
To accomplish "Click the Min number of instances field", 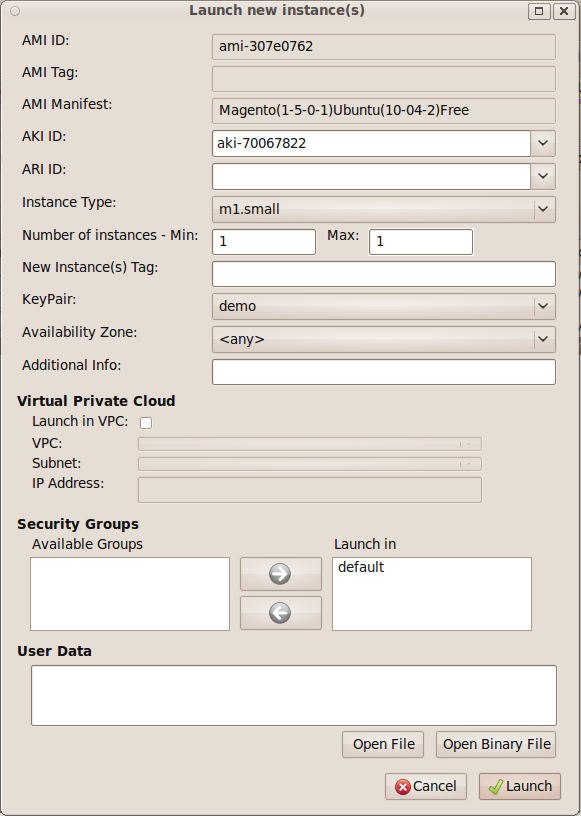I will coord(264,241).
